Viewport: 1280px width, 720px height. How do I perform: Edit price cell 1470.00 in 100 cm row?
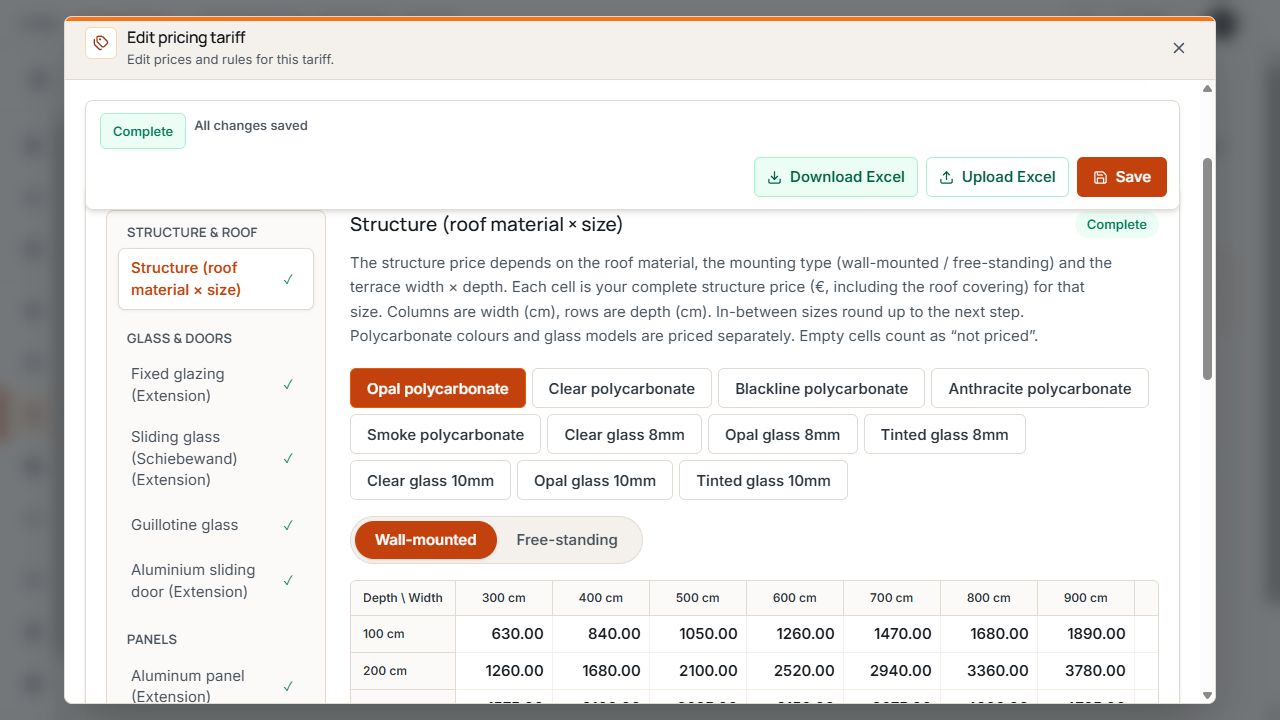pyautogui.click(x=892, y=634)
